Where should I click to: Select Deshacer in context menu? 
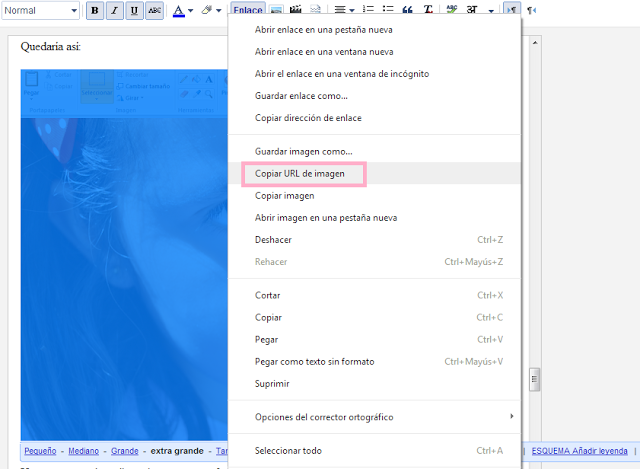pos(374,240)
